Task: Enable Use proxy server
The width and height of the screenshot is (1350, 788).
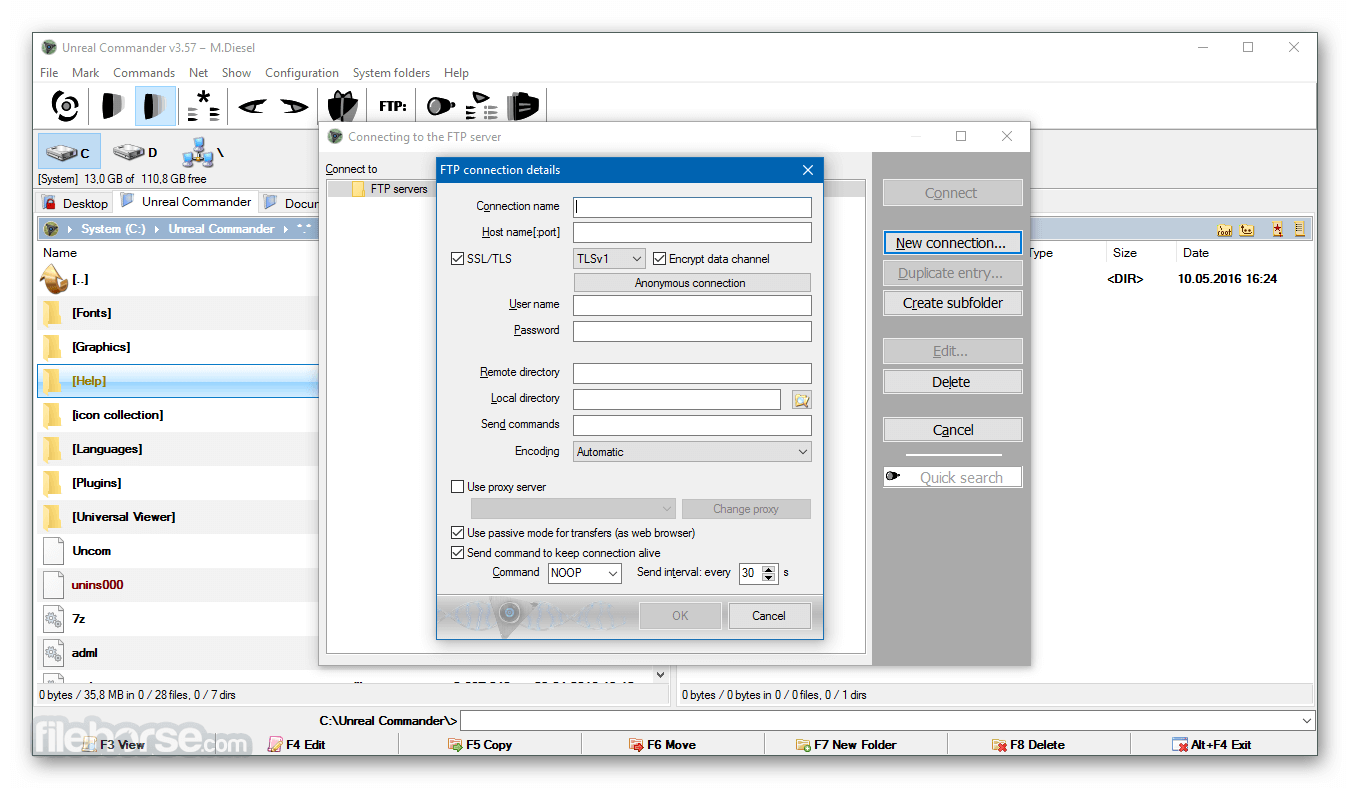Action: 458,487
